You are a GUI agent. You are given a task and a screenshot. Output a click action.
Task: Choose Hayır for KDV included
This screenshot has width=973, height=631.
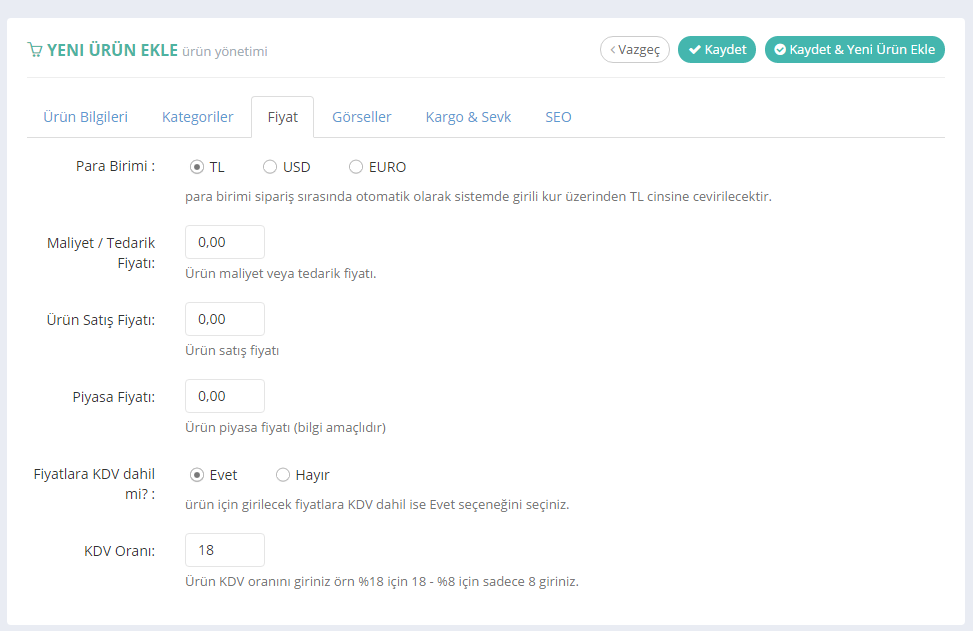pyautogui.click(x=283, y=475)
